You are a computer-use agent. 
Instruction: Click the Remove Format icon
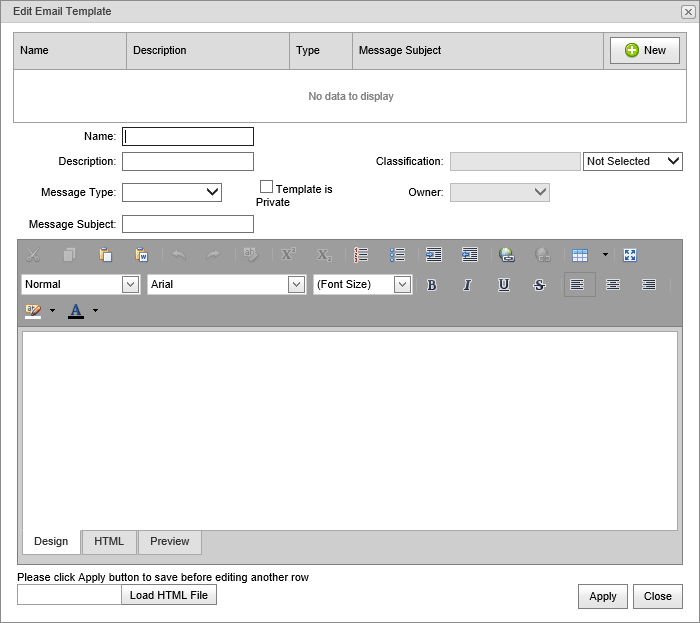tap(251, 255)
